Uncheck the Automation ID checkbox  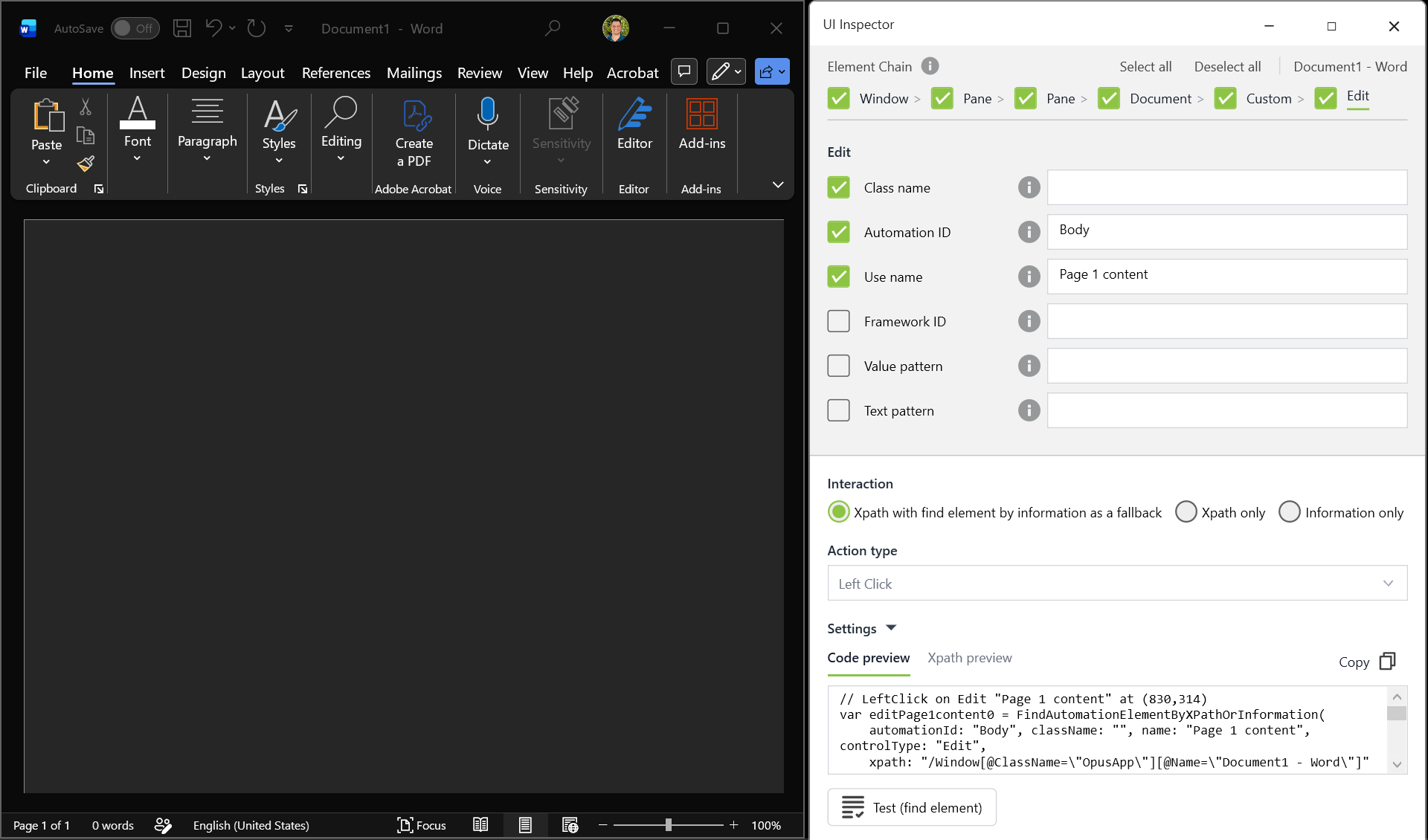838,232
